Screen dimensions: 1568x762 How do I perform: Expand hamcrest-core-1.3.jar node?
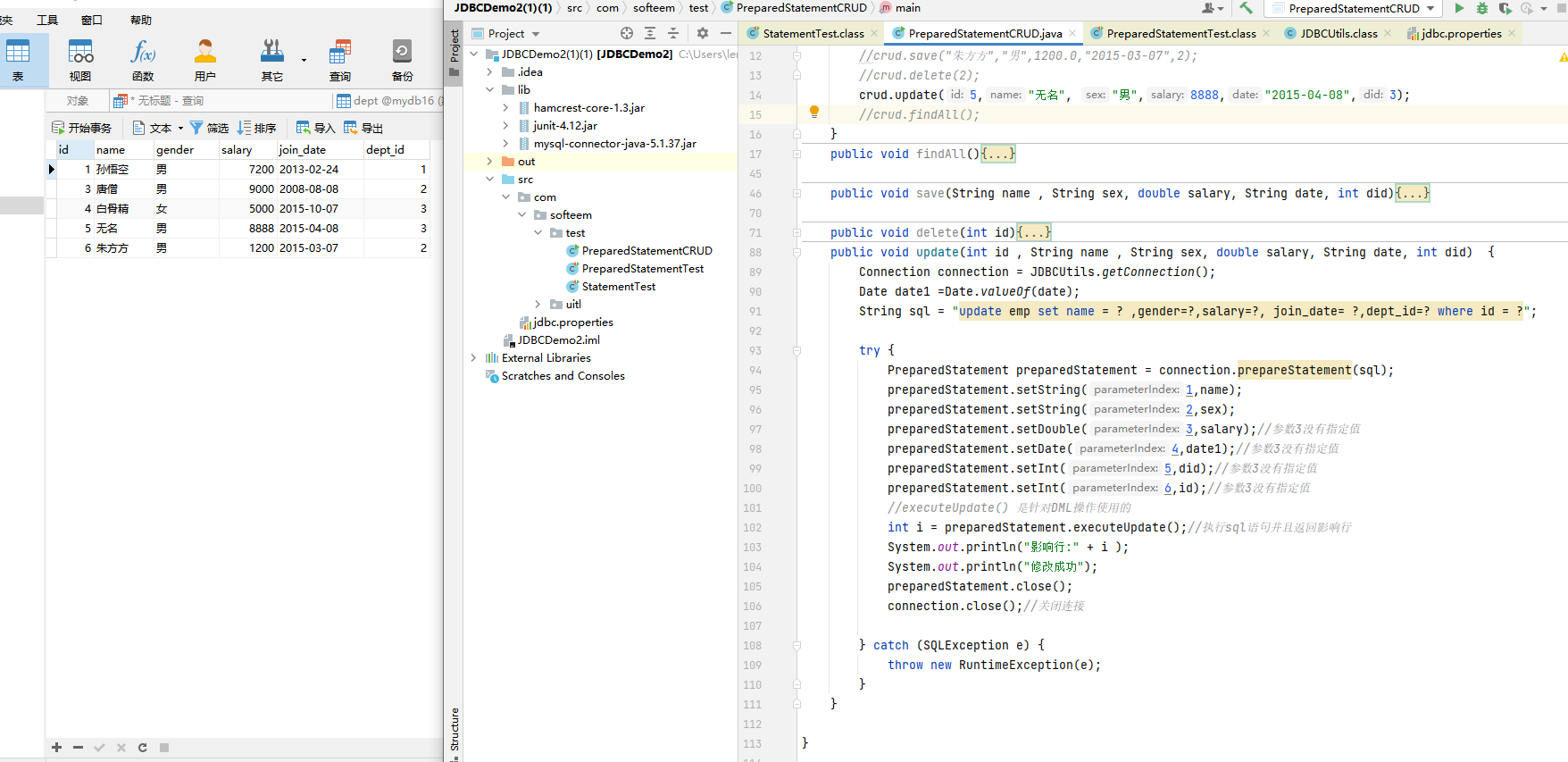pyautogui.click(x=505, y=107)
